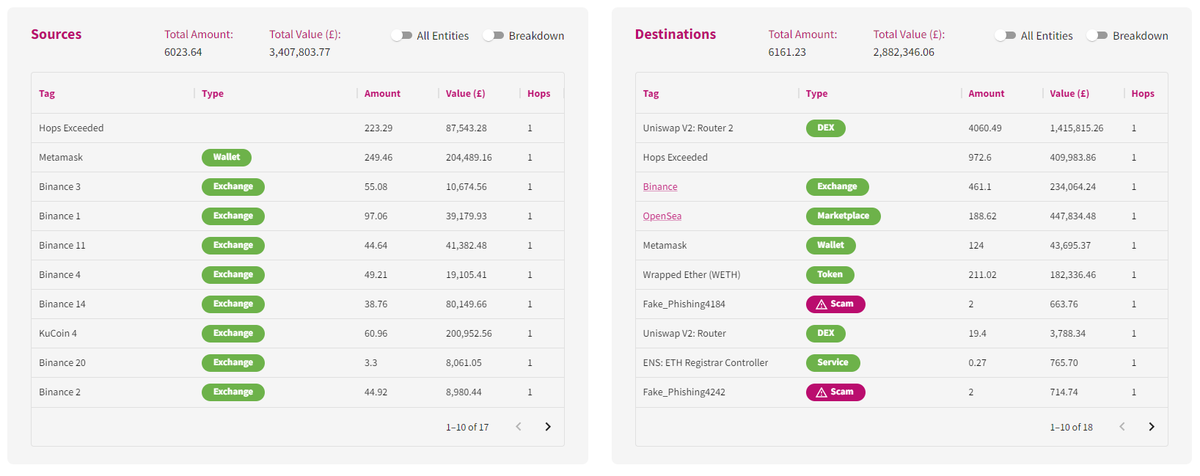Sort Sources table by Amount column
Image resolution: width=1200 pixels, height=476 pixels.
point(382,93)
